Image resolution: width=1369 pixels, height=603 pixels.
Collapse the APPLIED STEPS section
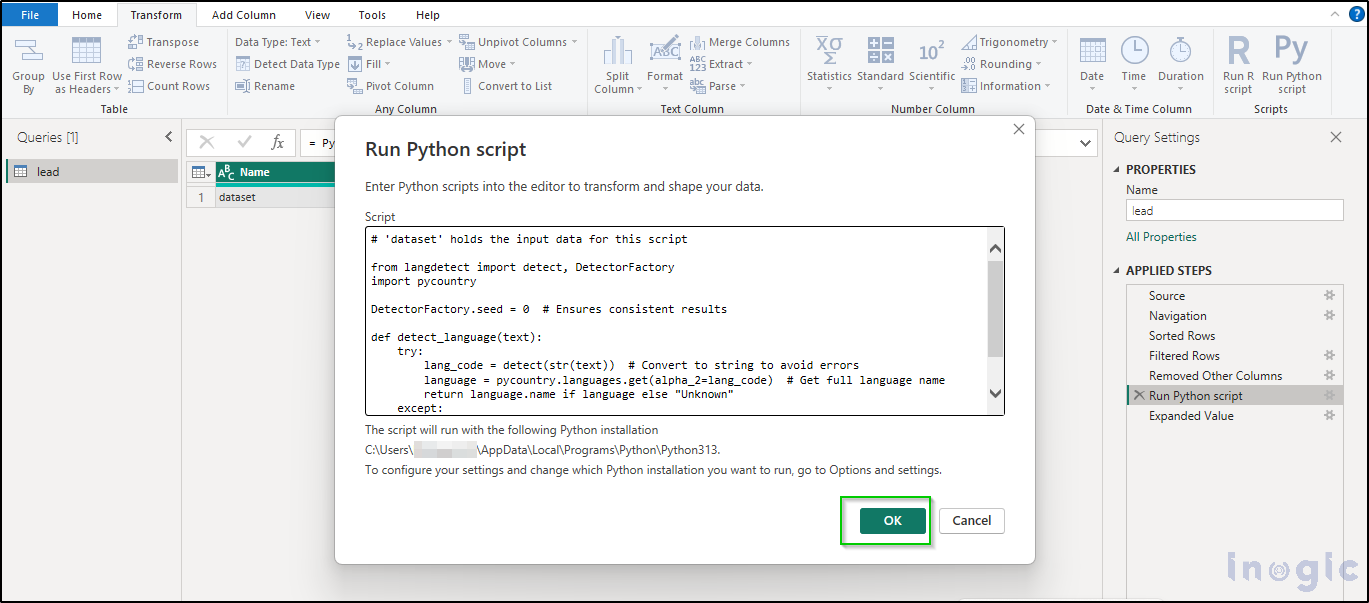(x=1118, y=271)
